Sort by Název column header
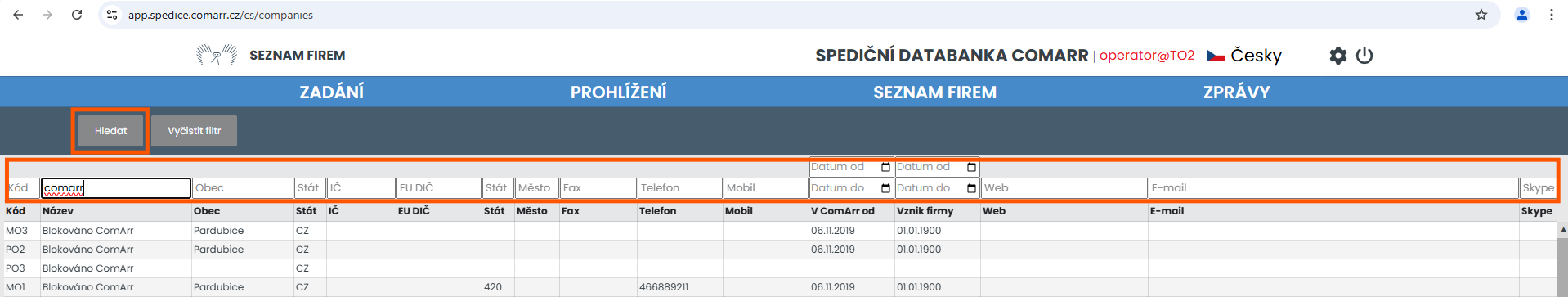 [x=58, y=211]
